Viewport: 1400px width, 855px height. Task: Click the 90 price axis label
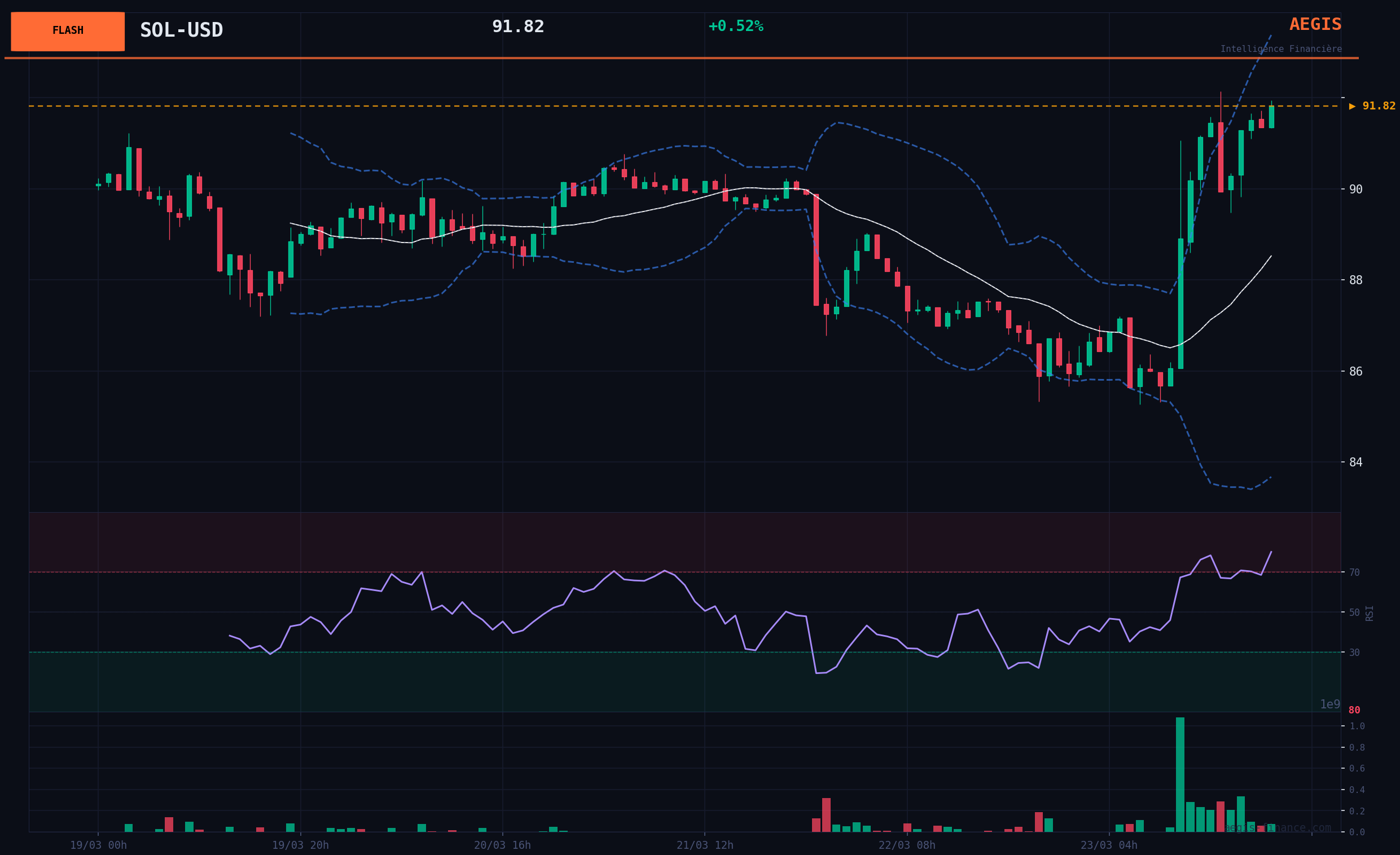[1355, 189]
